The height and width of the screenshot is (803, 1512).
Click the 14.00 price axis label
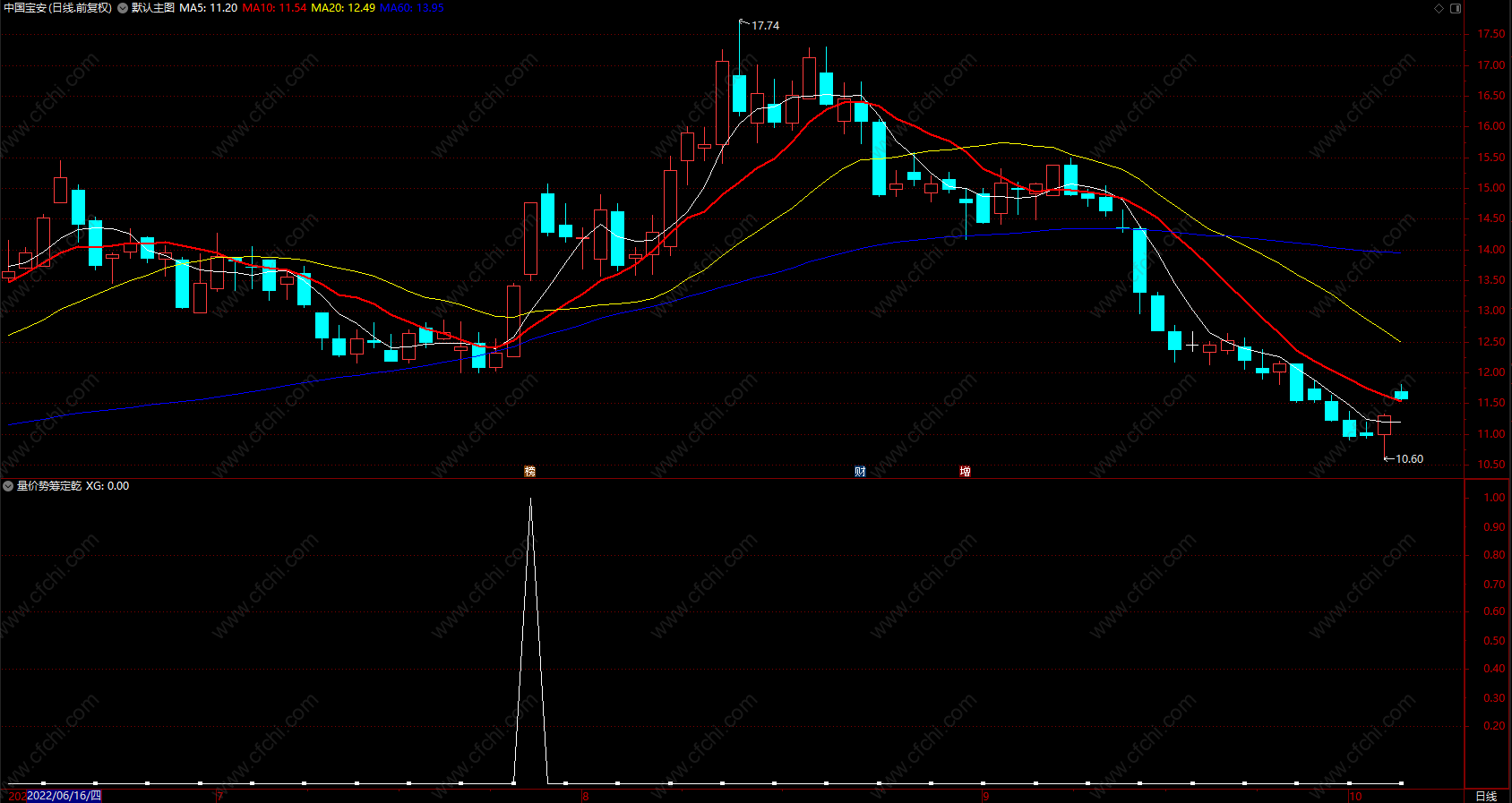tap(1491, 250)
